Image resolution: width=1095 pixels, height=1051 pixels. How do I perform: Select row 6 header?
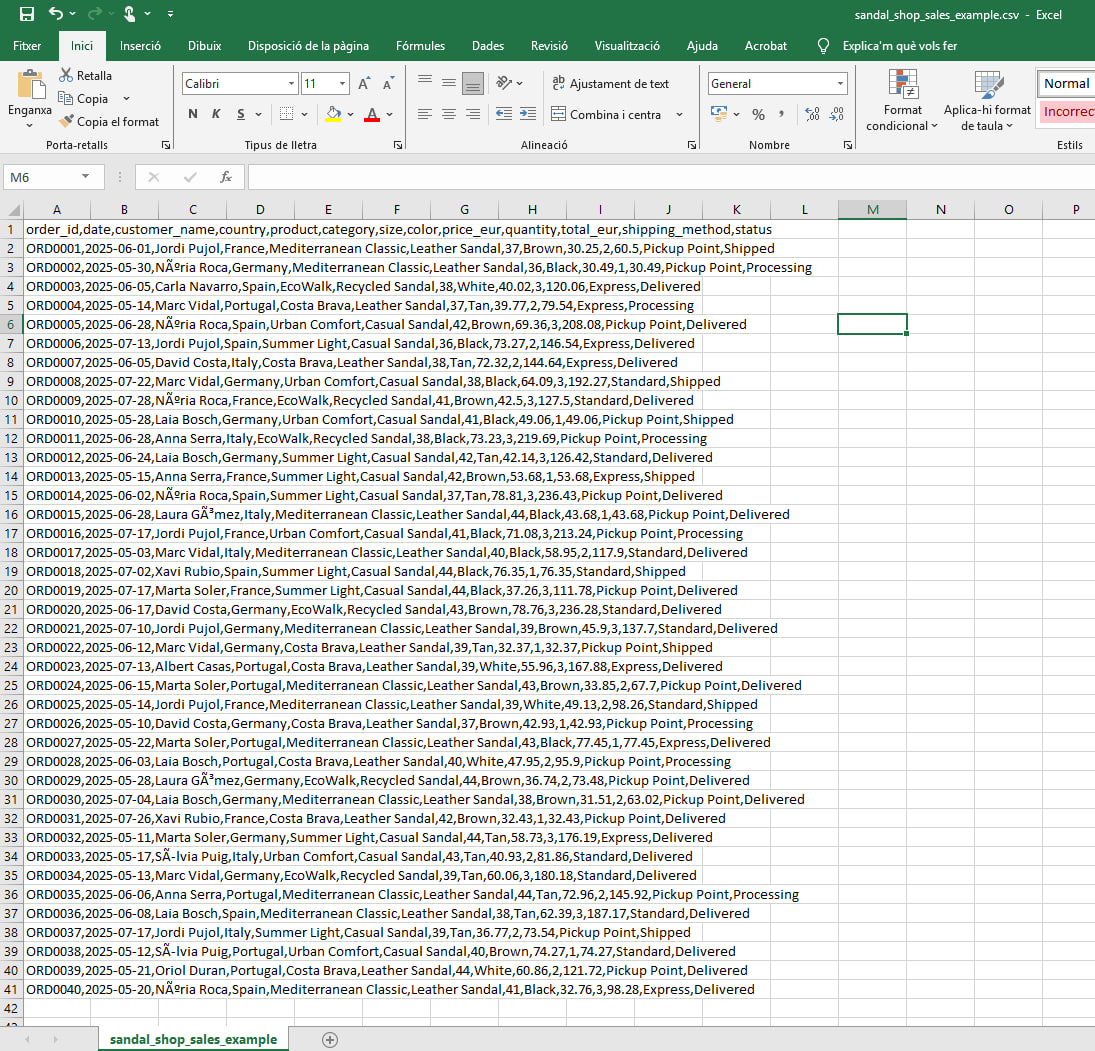(10, 325)
